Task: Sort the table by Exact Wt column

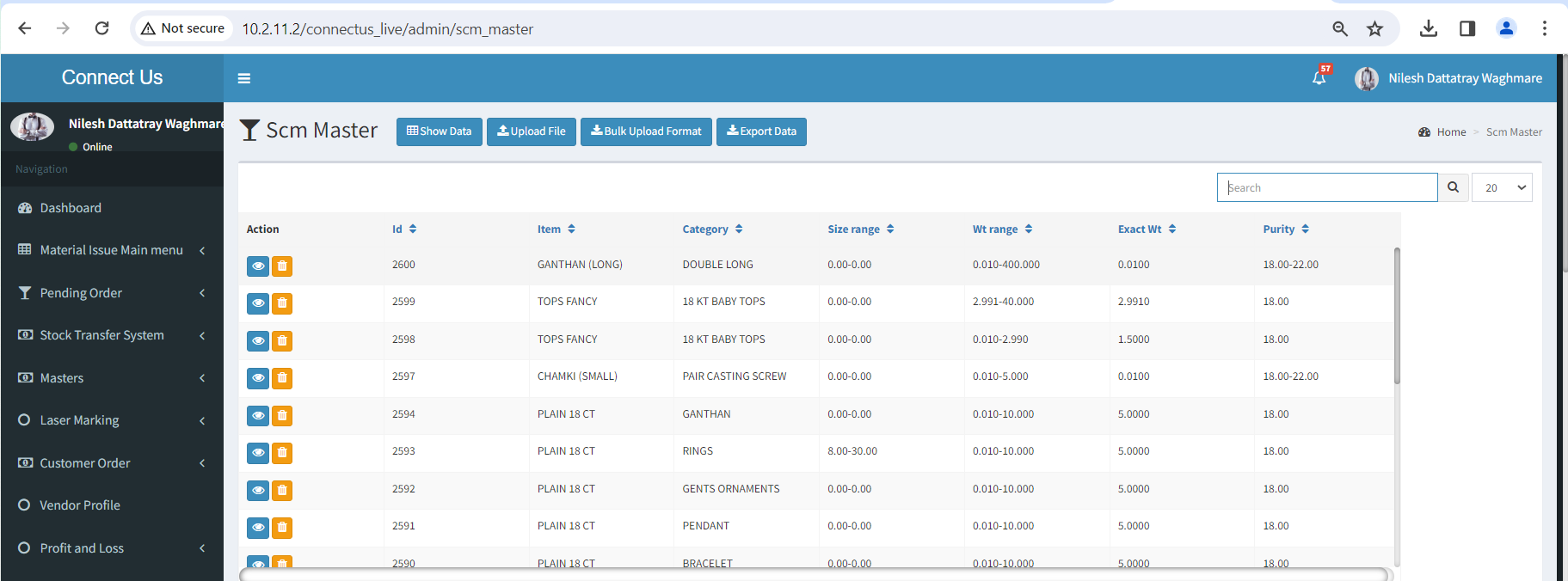Action: click(x=1147, y=229)
